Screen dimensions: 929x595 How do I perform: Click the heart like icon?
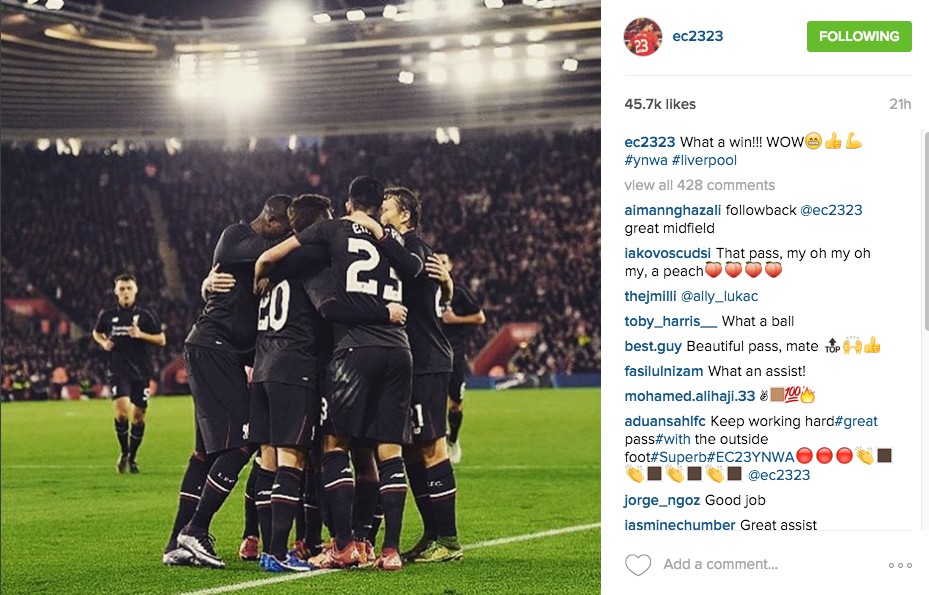[x=638, y=564]
